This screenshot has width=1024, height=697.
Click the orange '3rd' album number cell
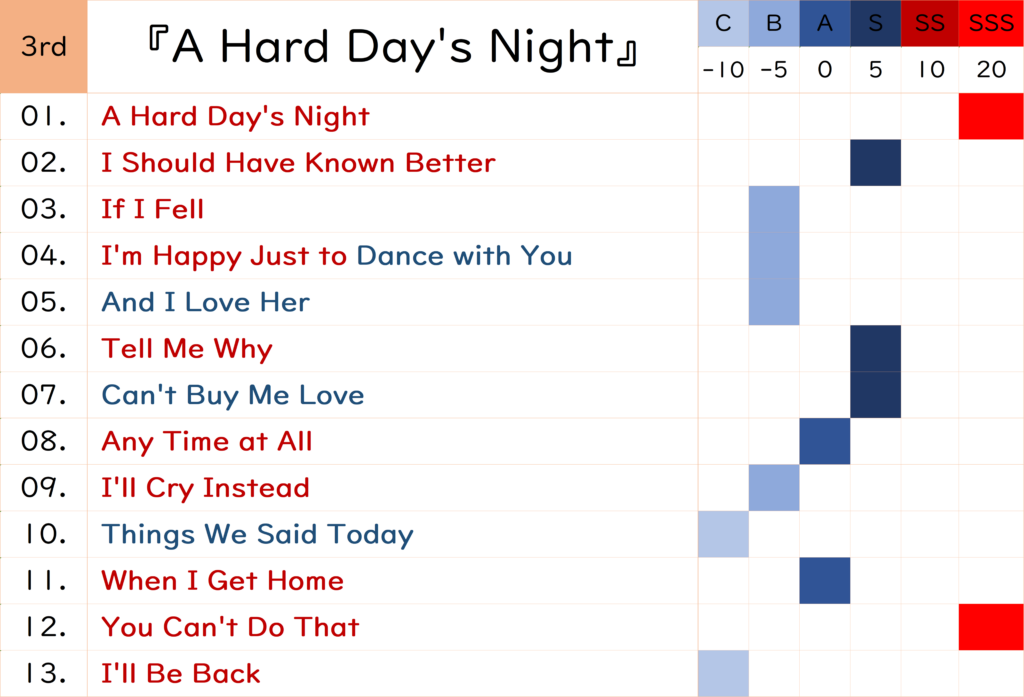pos(44,47)
